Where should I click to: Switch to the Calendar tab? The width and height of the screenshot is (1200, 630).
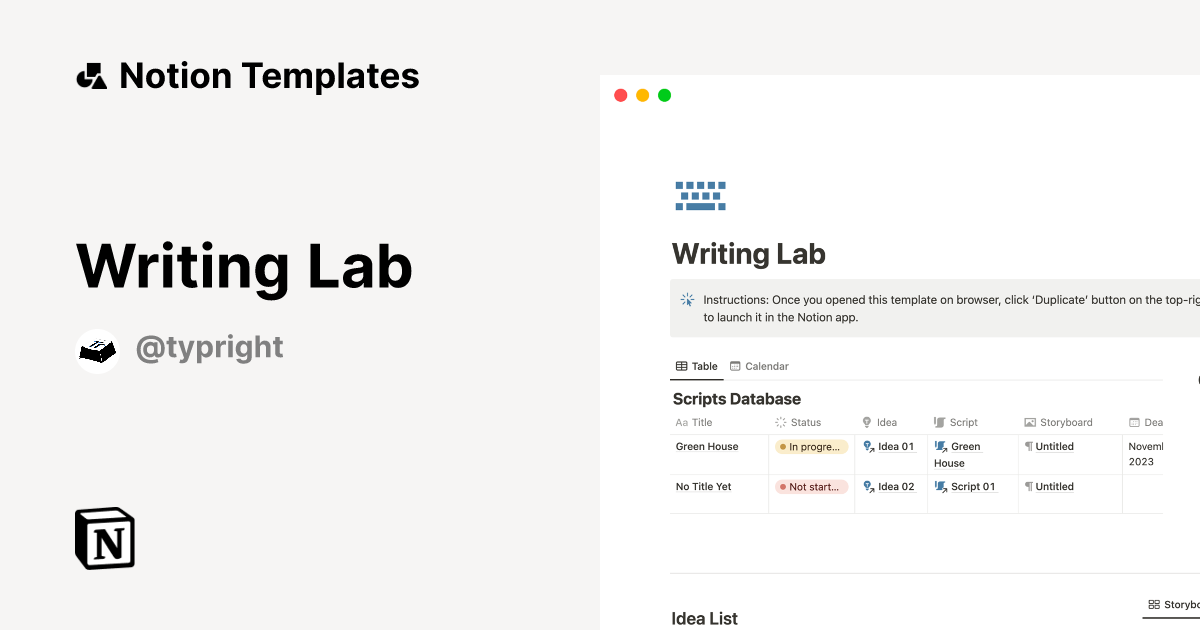pyautogui.click(x=759, y=366)
